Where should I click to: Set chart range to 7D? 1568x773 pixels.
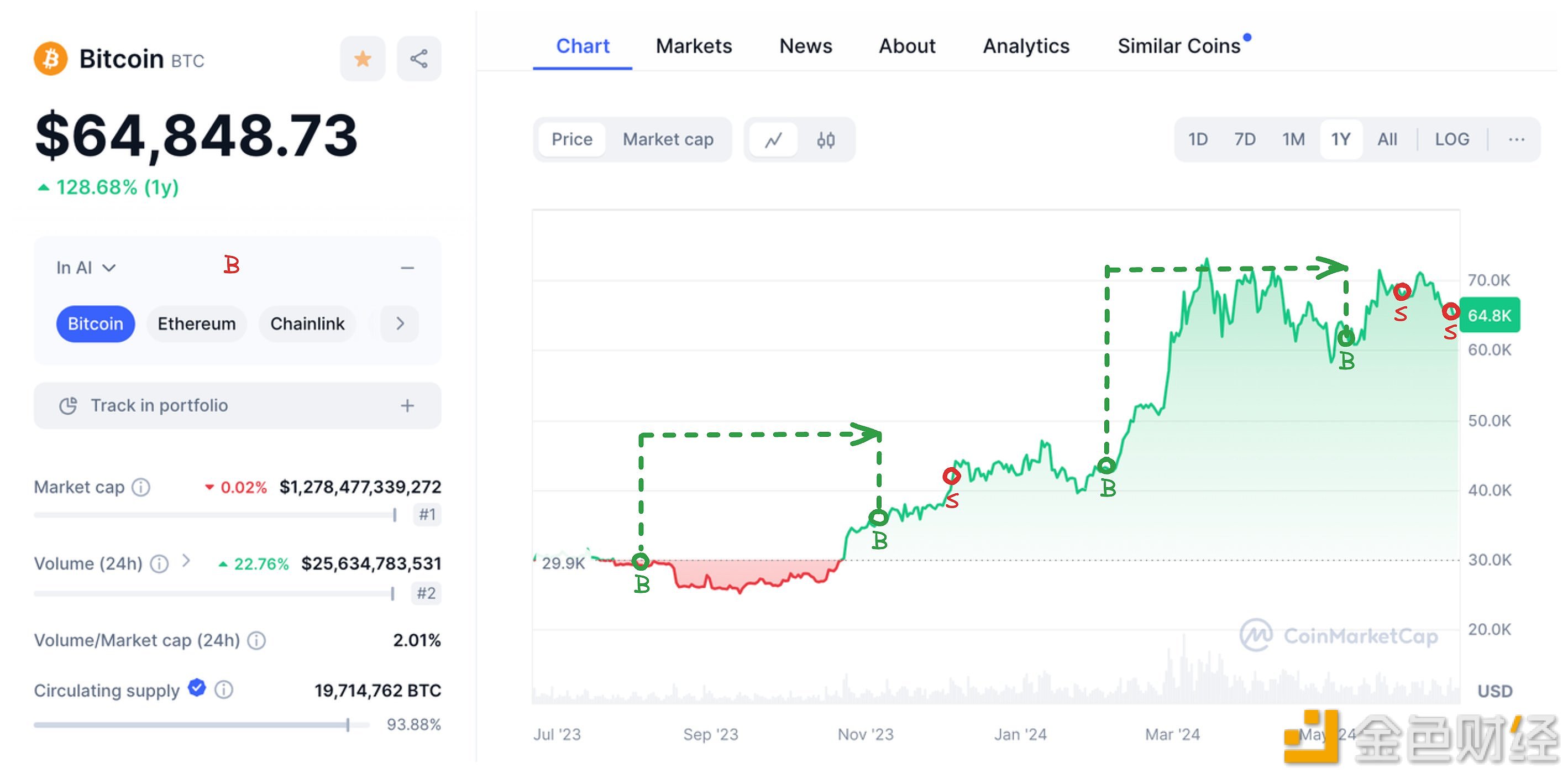(x=1245, y=139)
